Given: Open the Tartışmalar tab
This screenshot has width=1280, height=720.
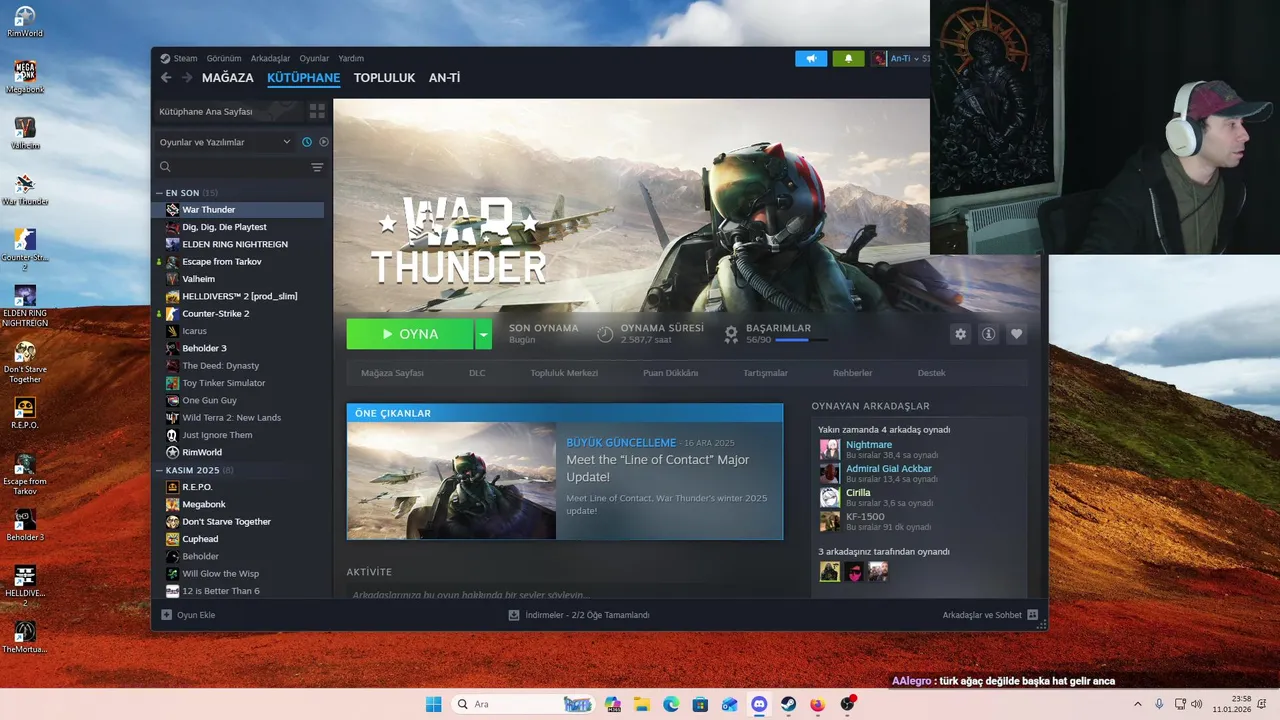Looking at the screenshot, I should click(x=765, y=373).
